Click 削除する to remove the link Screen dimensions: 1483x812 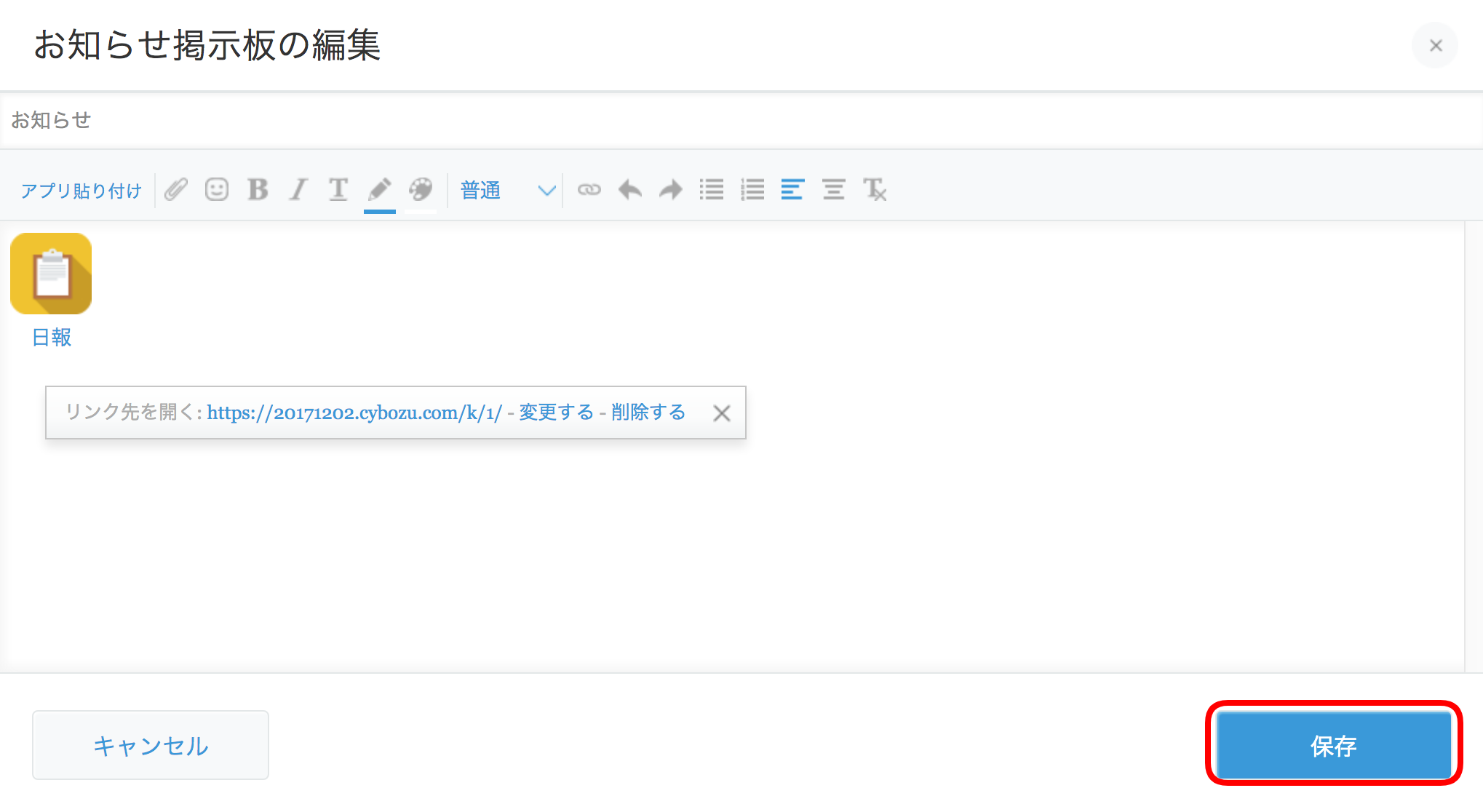click(x=648, y=413)
